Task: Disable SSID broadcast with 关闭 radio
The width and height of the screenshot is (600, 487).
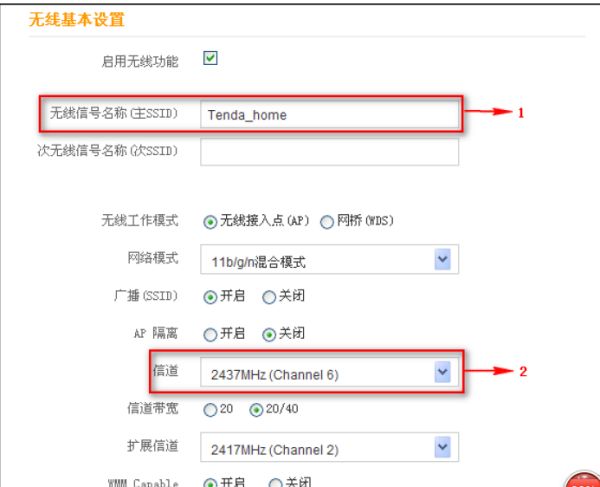Action: pos(269,296)
